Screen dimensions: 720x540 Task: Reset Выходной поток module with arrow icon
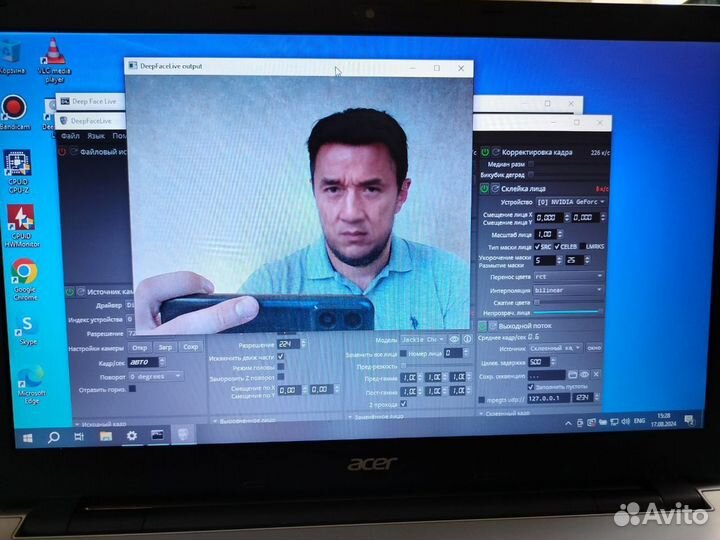click(x=493, y=326)
